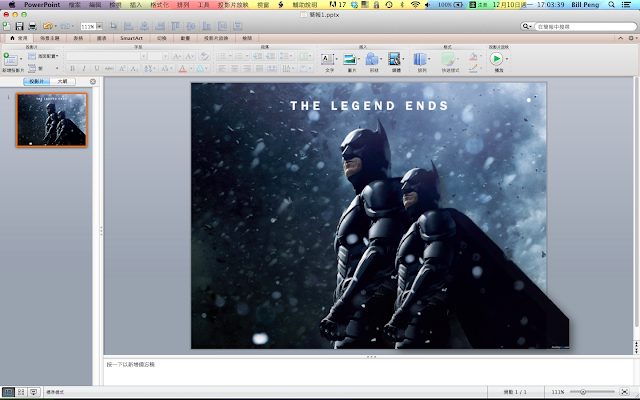Open the search options magnifier dropdown
The width and height of the screenshot is (640, 400).
pos(526,27)
